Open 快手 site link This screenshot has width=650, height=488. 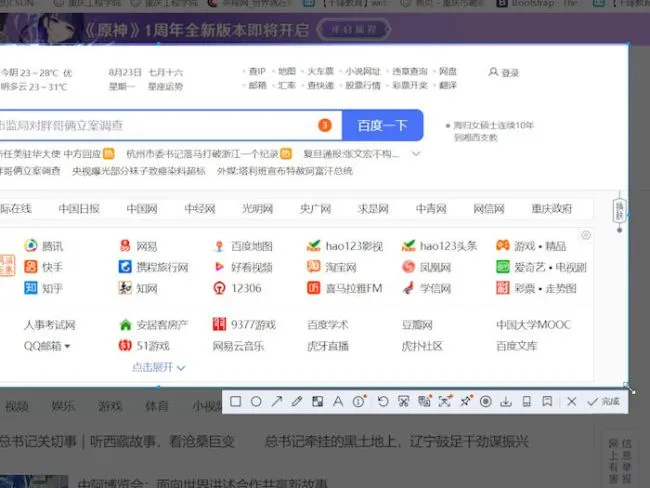pos(52,267)
